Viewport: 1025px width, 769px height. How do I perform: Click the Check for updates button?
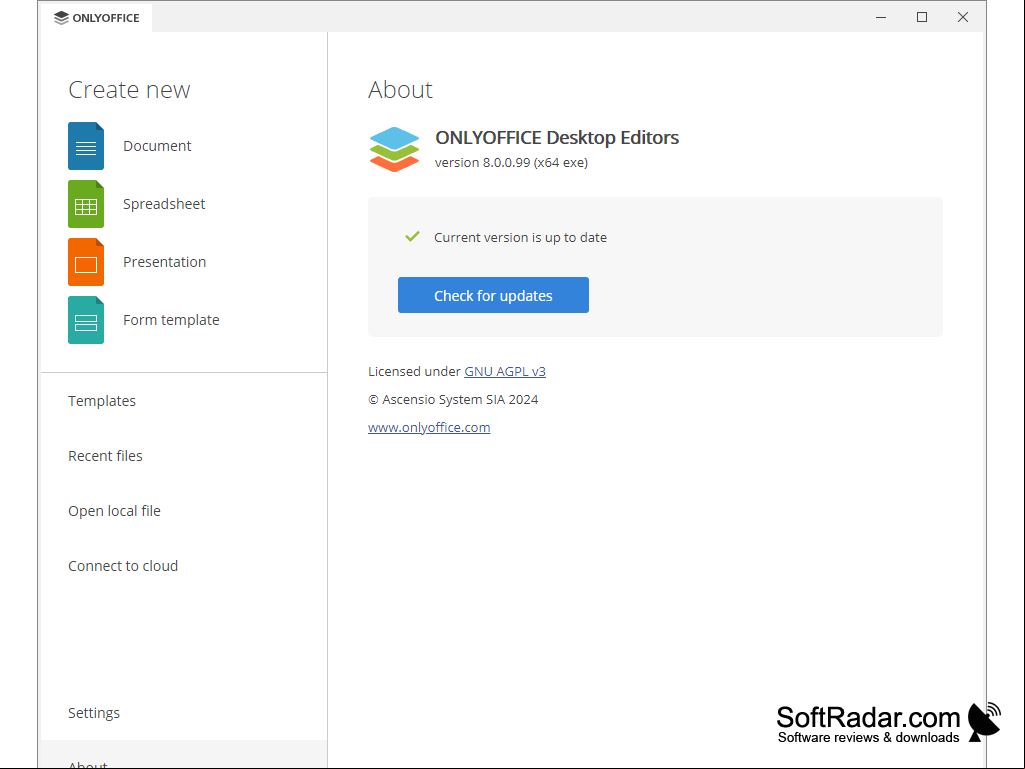pyautogui.click(x=493, y=295)
